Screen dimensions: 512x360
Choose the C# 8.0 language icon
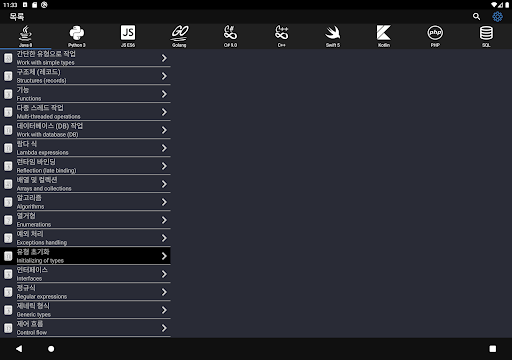pyautogui.click(x=230, y=36)
